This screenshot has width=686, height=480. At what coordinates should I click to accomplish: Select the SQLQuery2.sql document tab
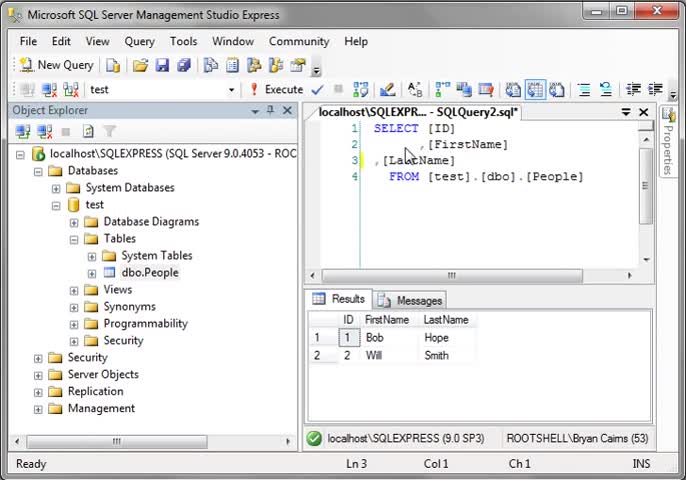click(x=417, y=112)
